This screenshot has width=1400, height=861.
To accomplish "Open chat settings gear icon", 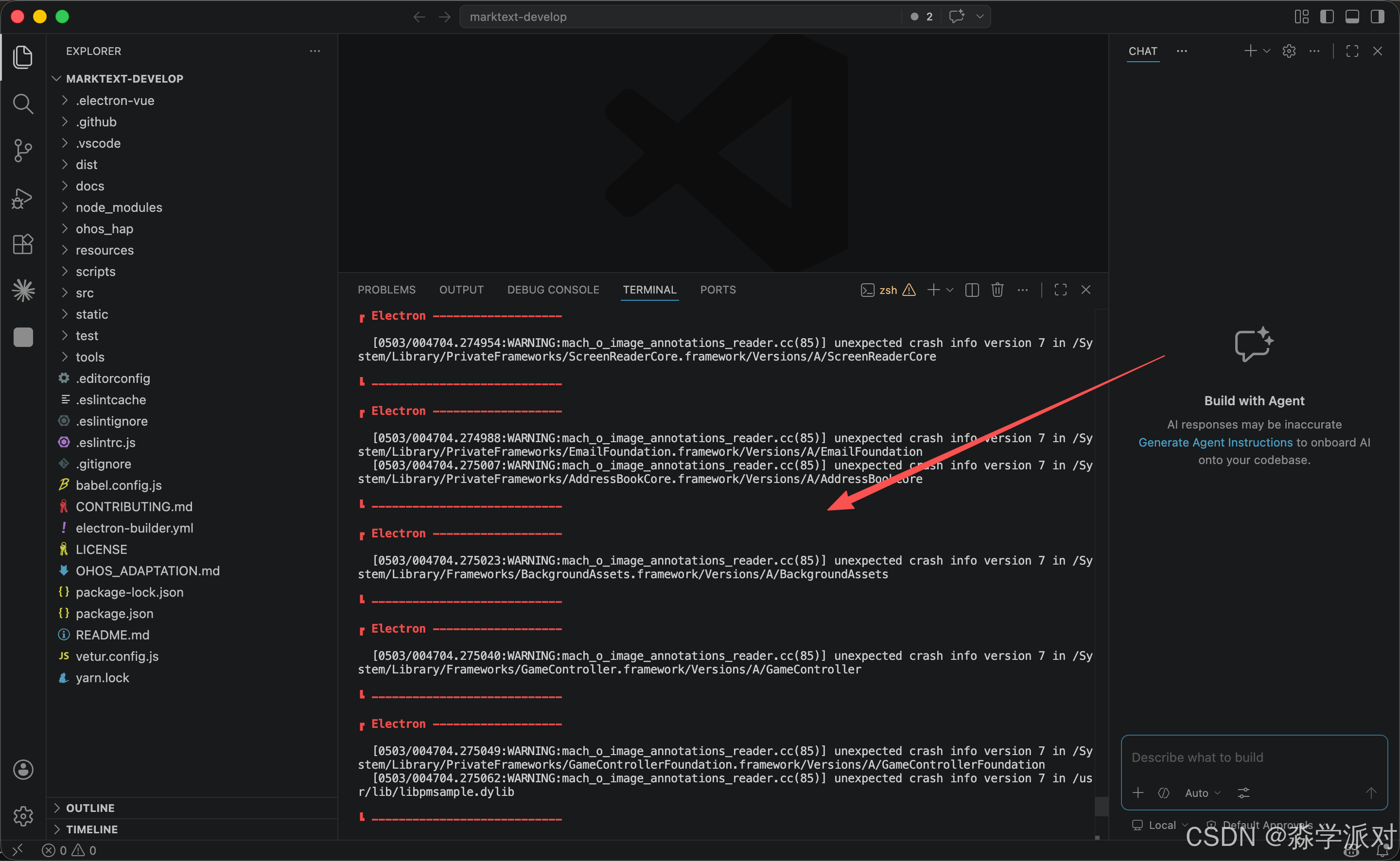I will pyautogui.click(x=1289, y=51).
